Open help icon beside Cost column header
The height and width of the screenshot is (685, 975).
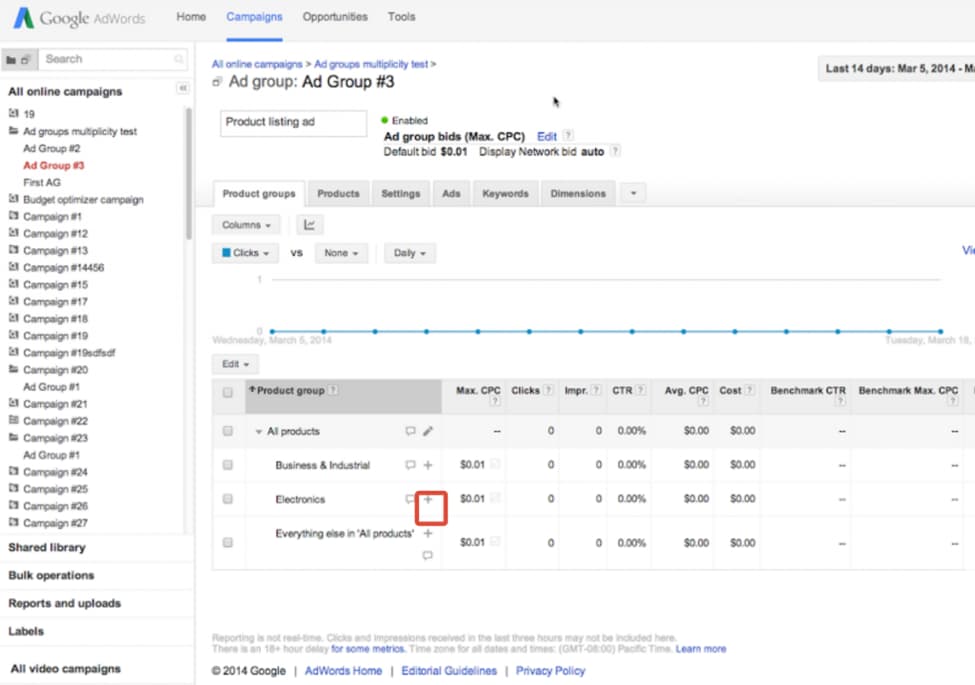pyautogui.click(x=749, y=390)
